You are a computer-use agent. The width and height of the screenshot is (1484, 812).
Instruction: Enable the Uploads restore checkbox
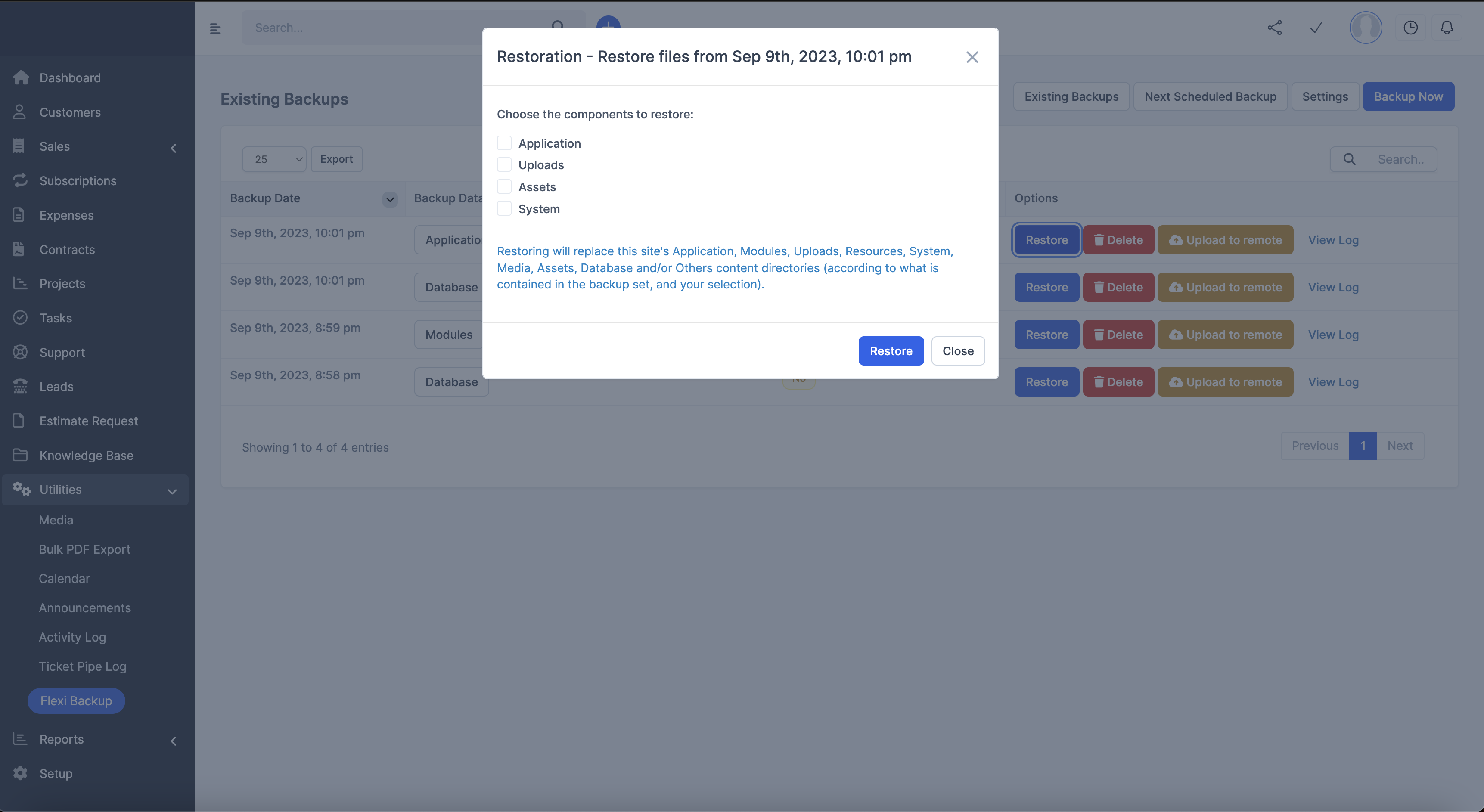point(504,165)
